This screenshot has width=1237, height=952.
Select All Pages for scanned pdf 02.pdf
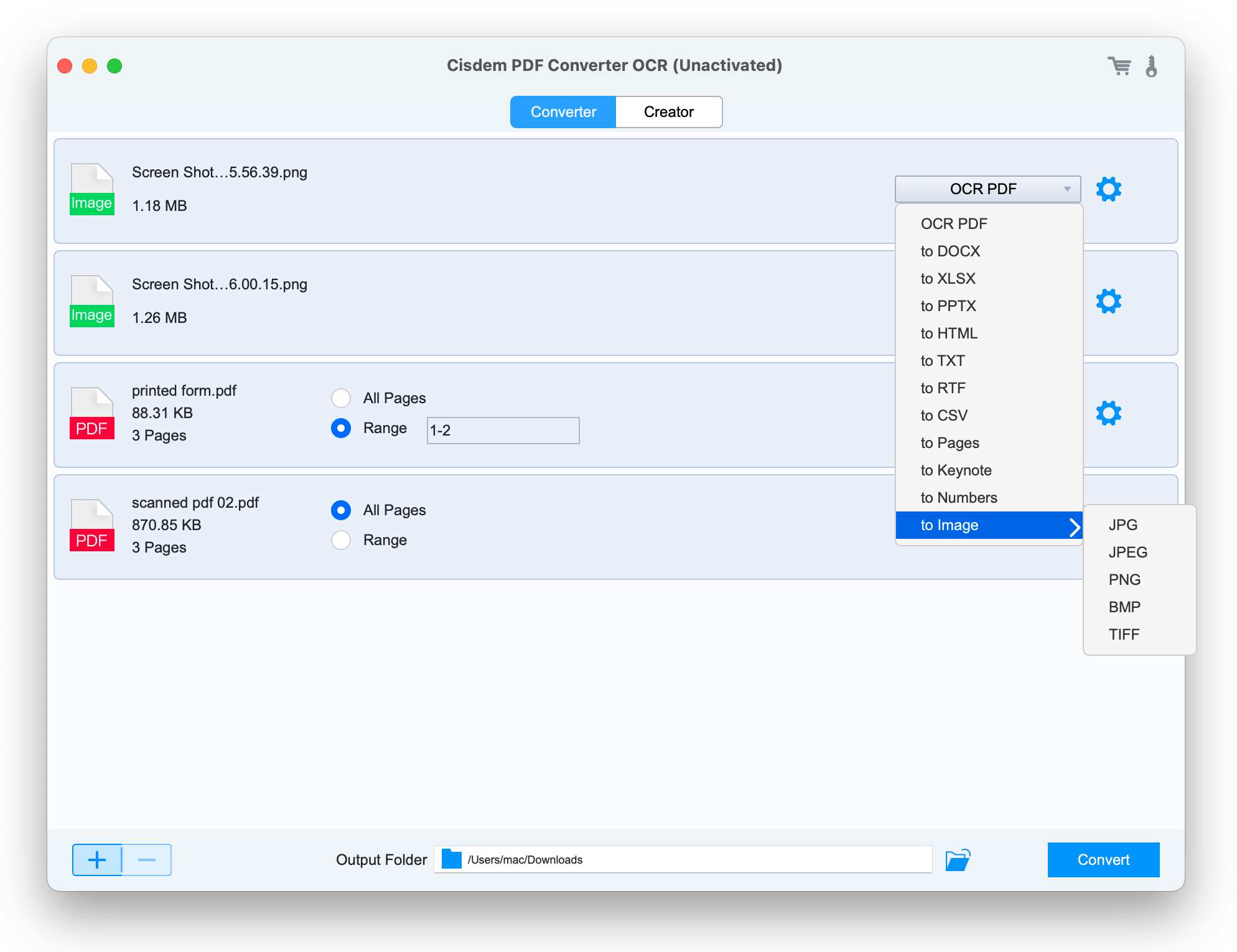341,510
